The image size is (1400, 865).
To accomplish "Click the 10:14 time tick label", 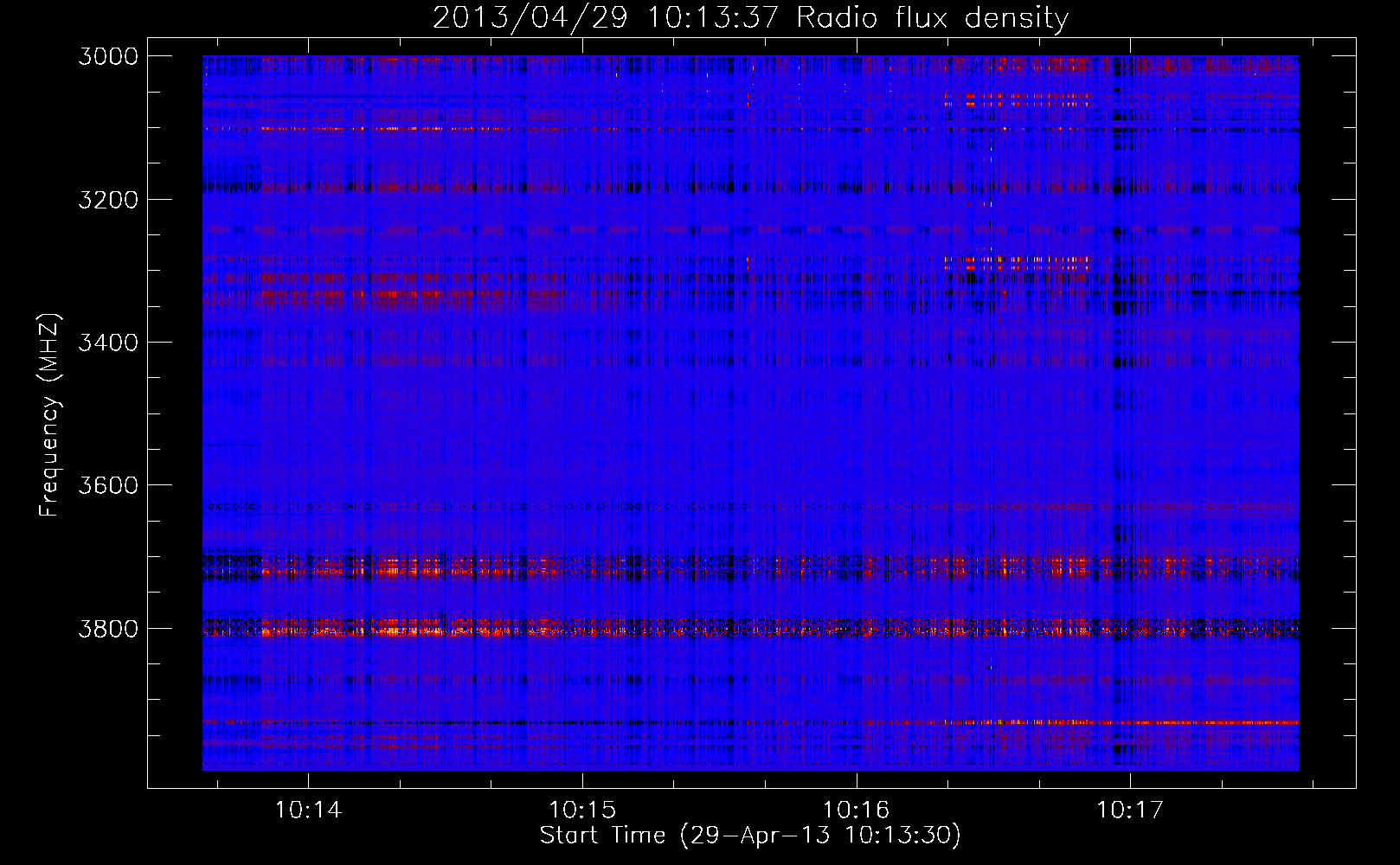I will click(308, 811).
